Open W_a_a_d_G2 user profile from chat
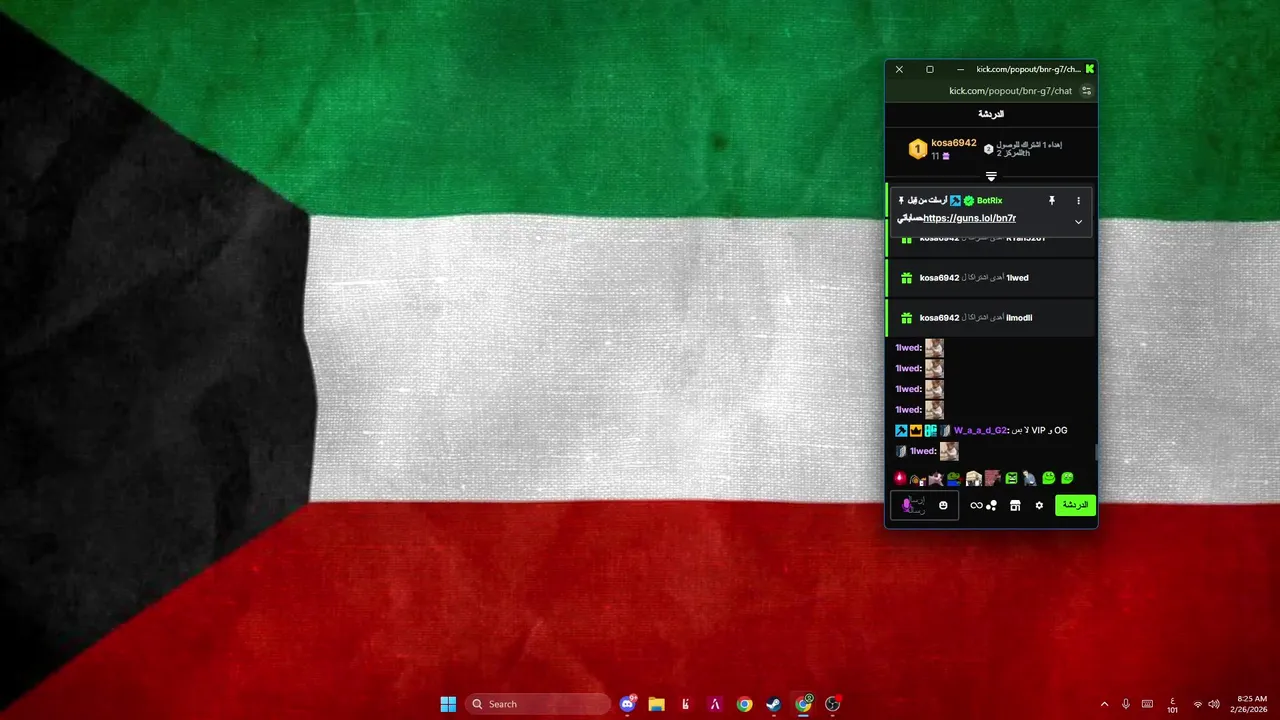The image size is (1280, 720). [980, 431]
